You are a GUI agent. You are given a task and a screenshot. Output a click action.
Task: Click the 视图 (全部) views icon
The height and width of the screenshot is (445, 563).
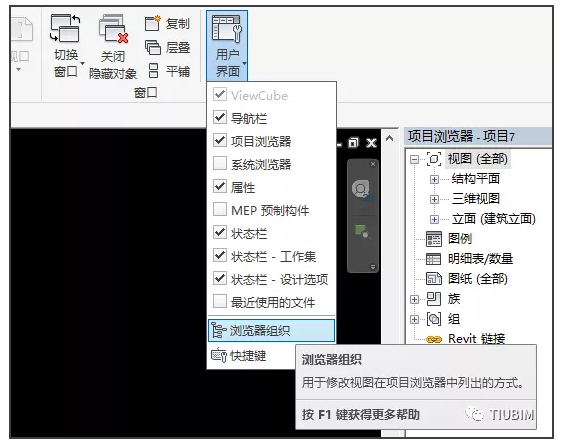(434, 159)
